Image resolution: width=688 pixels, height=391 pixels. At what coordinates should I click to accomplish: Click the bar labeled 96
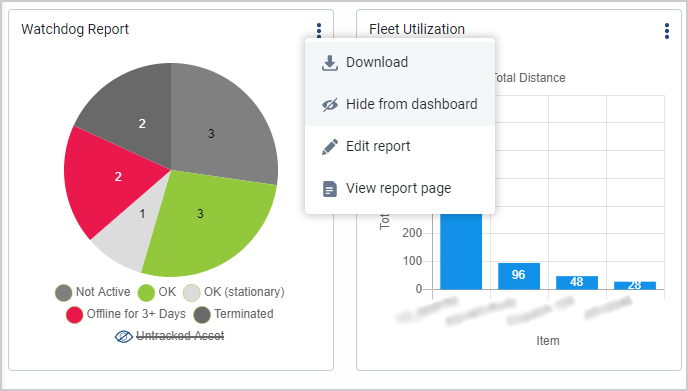[519, 276]
